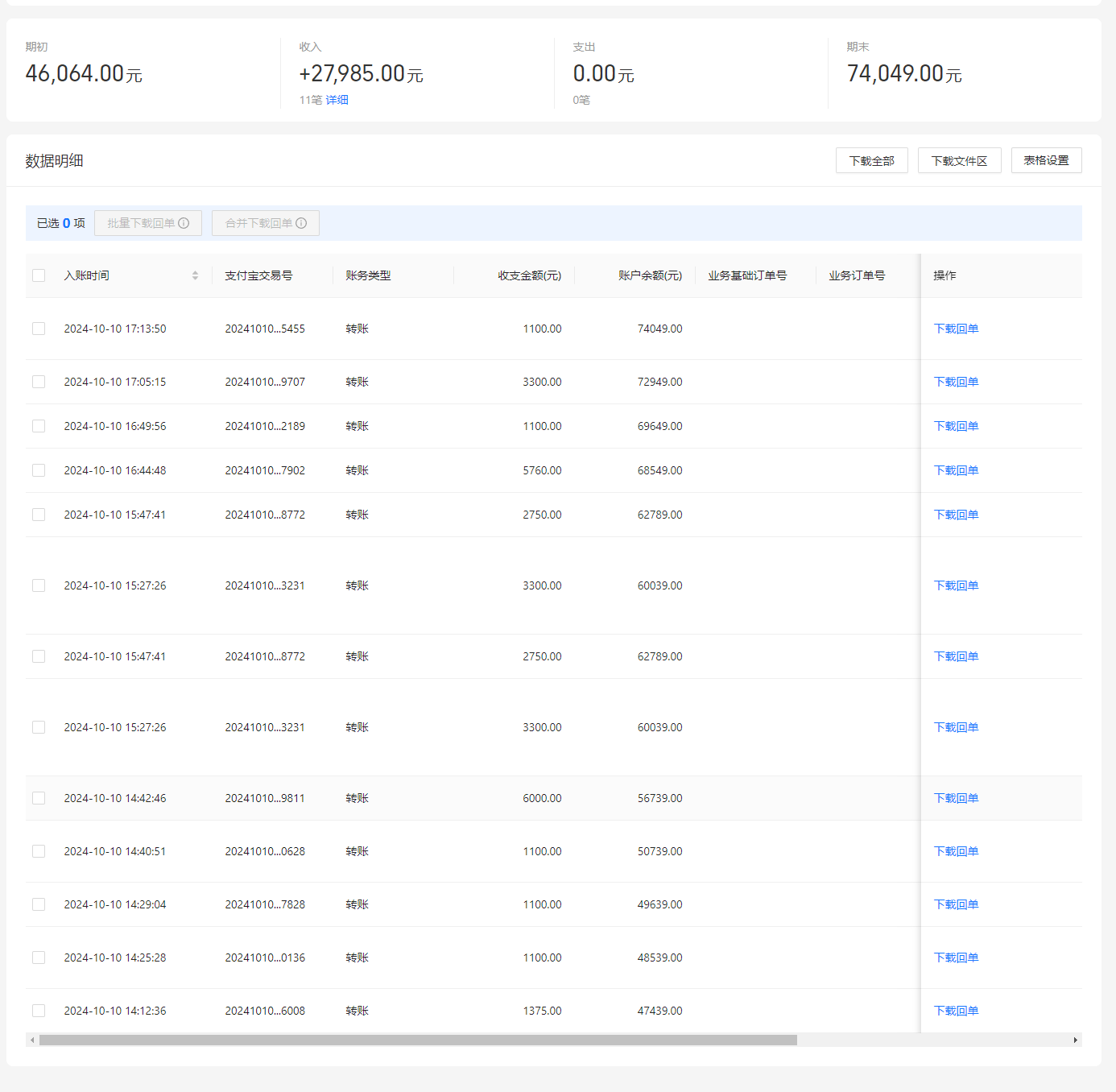Click the 已选 0 项 selection counter
The height and width of the screenshot is (1092, 1116).
click(x=61, y=223)
